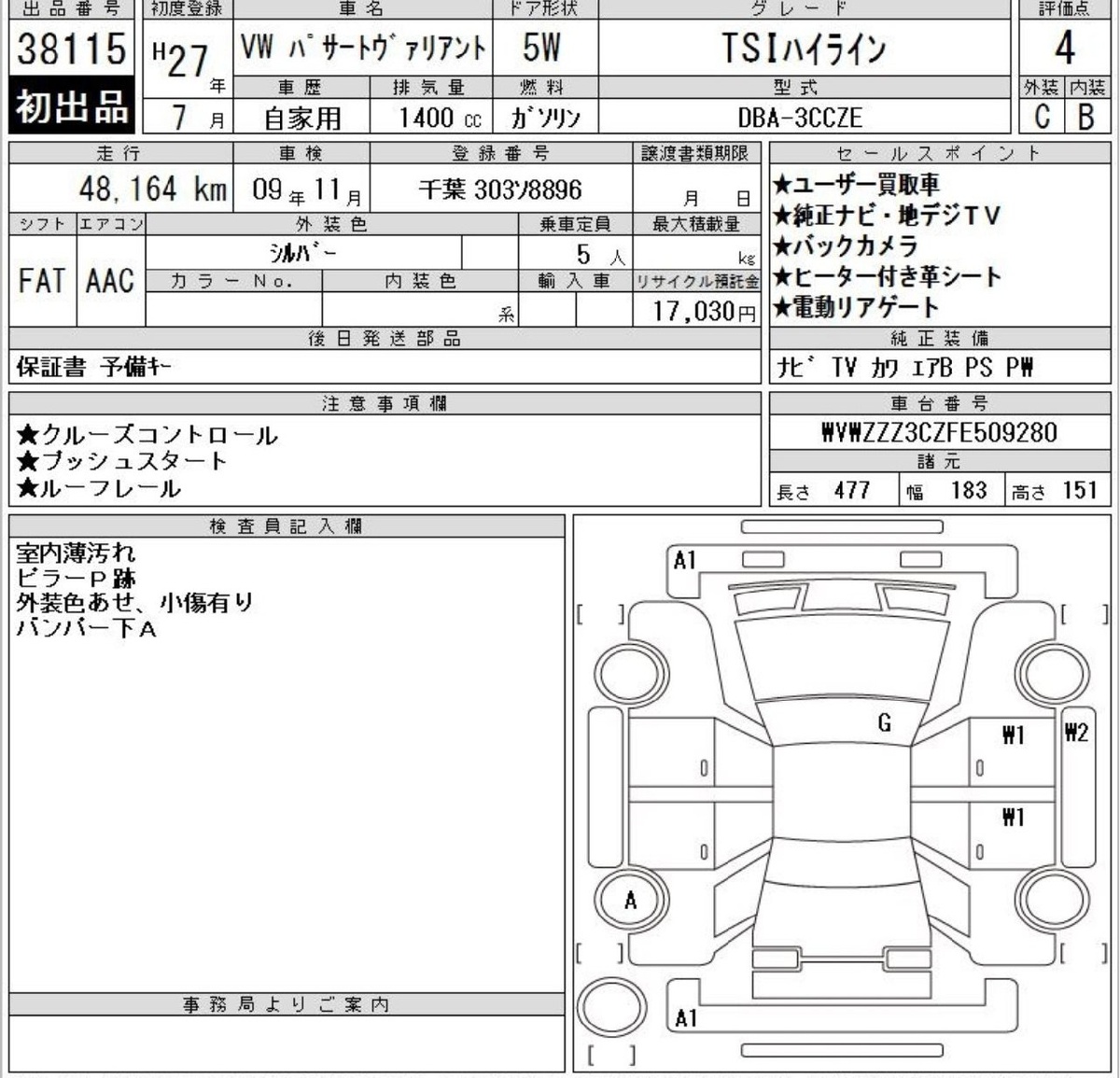The height and width of the screenshot is (1078, 1120).
Task: Select the interior grade B
Action: pos(1085,118)
